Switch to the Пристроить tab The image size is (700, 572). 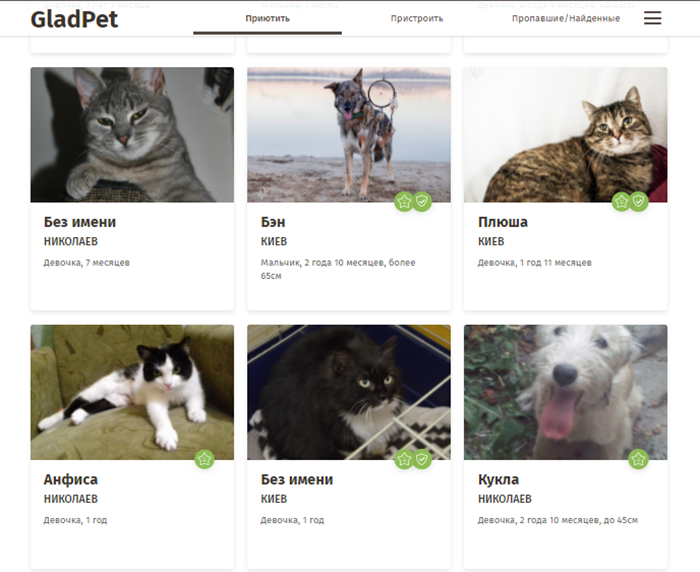click(x=417, y=19)
